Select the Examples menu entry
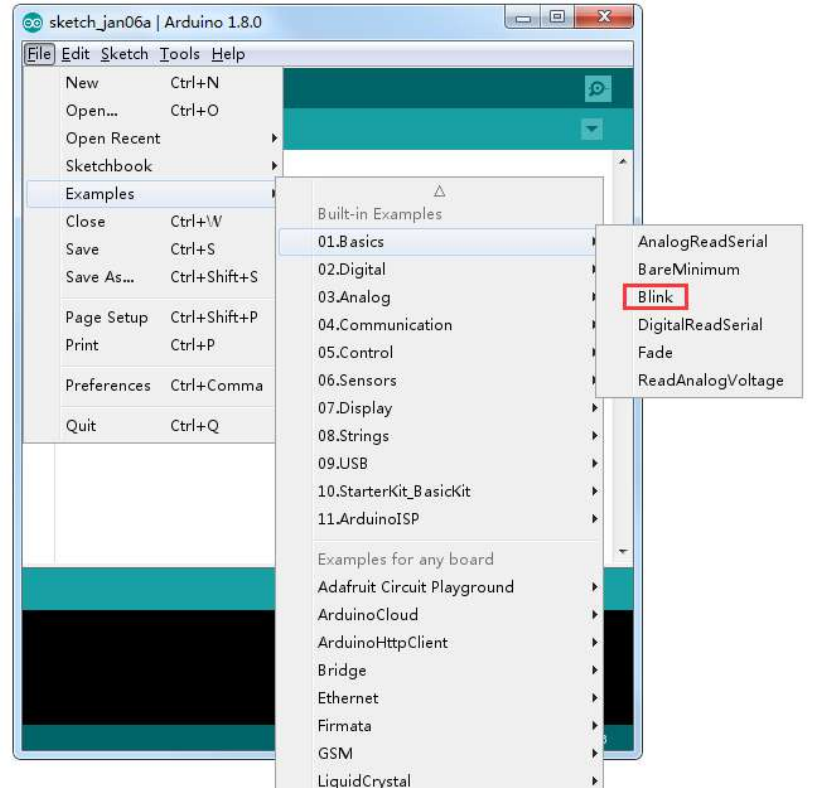 (x=151, y=194)
